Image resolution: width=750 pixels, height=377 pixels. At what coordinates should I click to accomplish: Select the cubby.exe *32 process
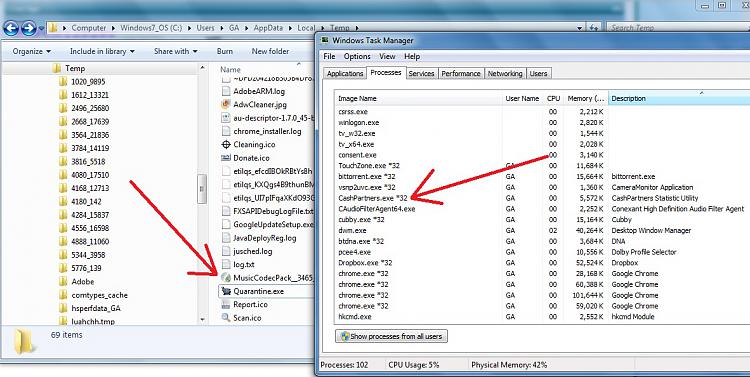pyautogui.click(x=542, y=220)
